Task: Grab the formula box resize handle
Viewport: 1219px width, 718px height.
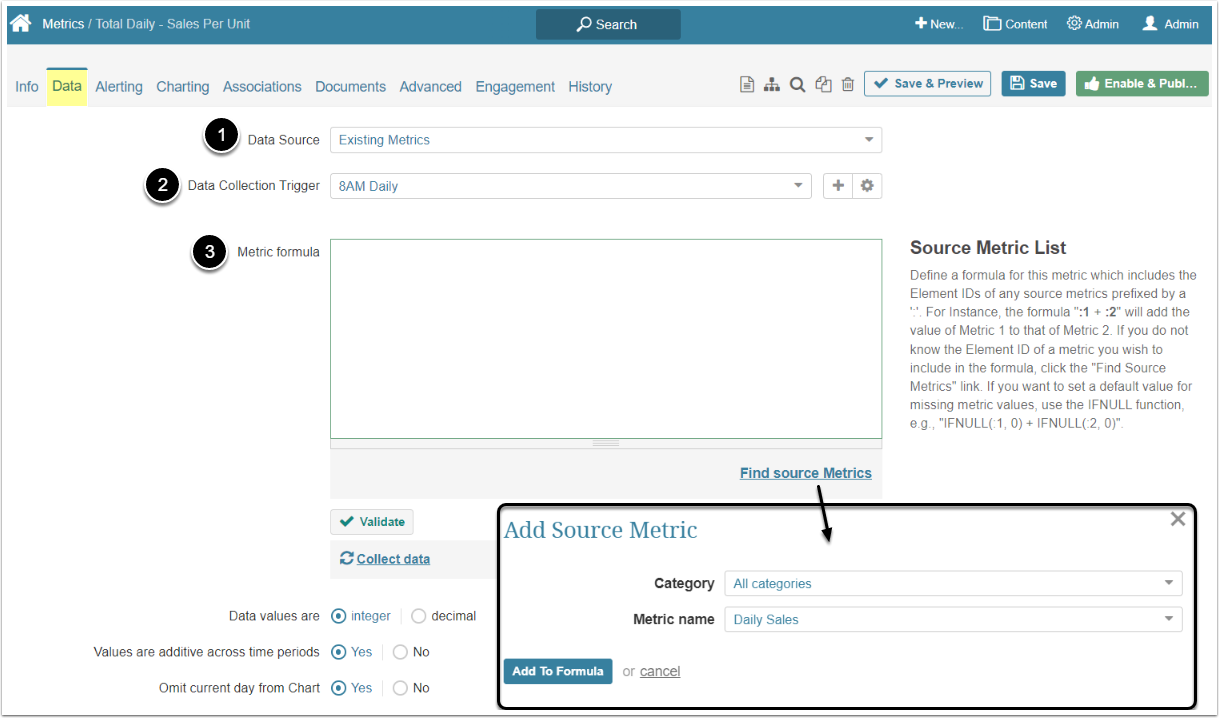Action: [x=606, y=443]
